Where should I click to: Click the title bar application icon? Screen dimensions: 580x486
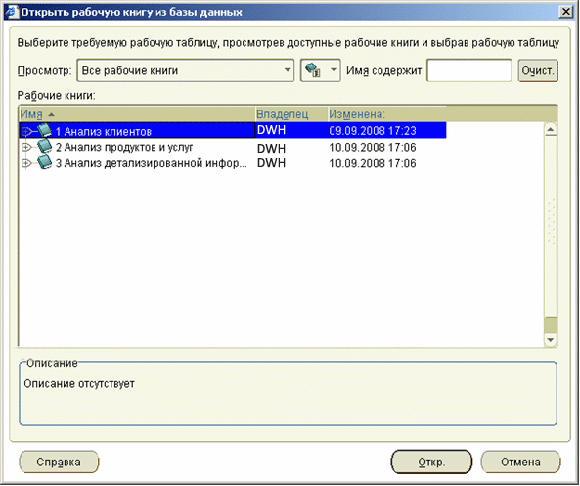tap(12, 12)
